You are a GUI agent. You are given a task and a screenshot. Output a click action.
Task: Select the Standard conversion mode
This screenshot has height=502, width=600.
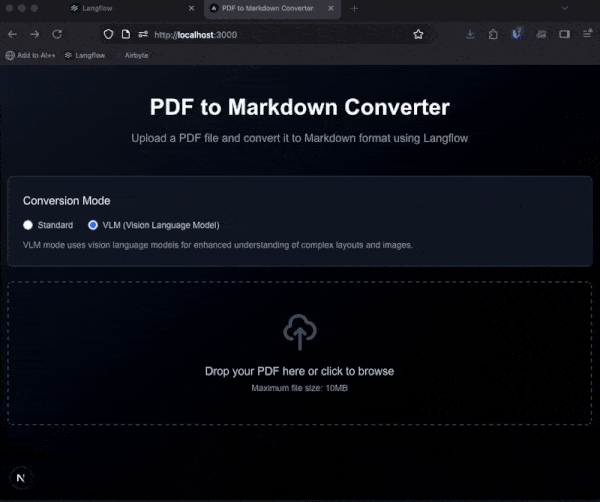coord(29,225)
